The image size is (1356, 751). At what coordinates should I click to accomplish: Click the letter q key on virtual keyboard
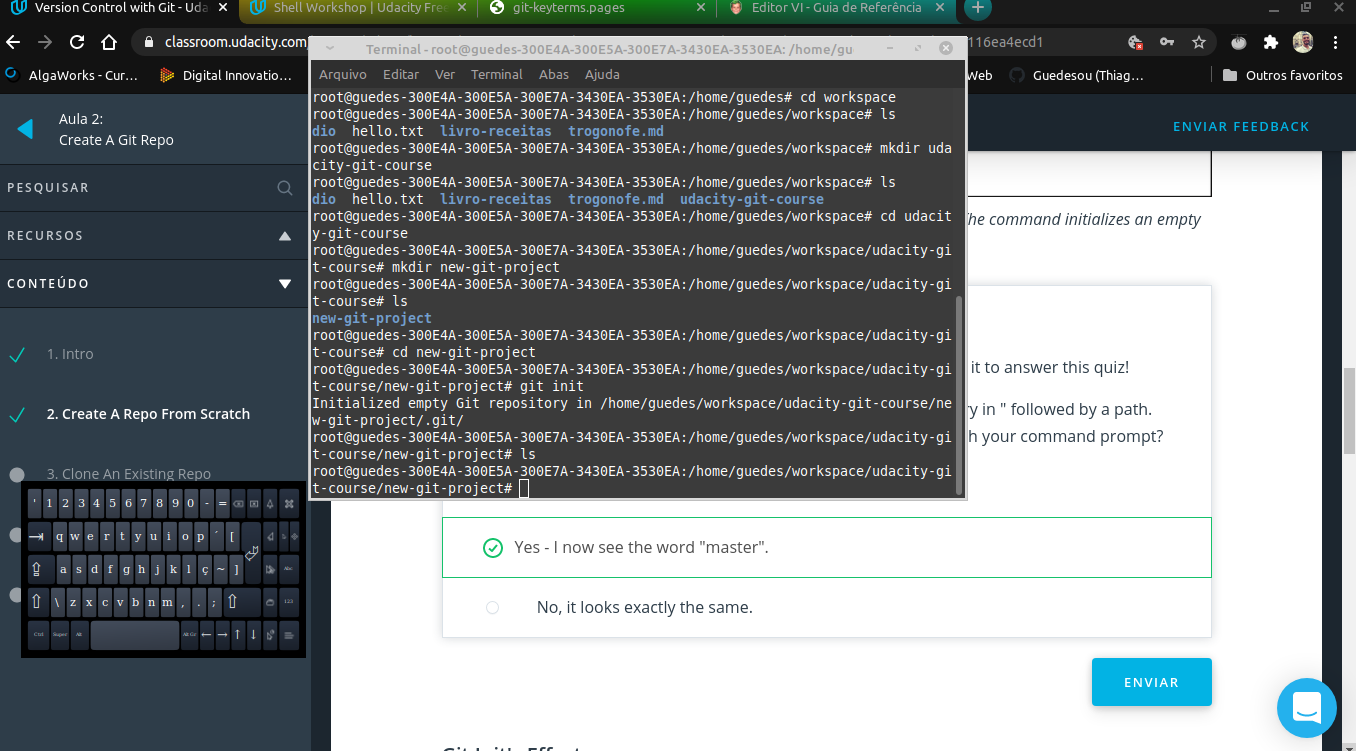(x=60, y=537)
